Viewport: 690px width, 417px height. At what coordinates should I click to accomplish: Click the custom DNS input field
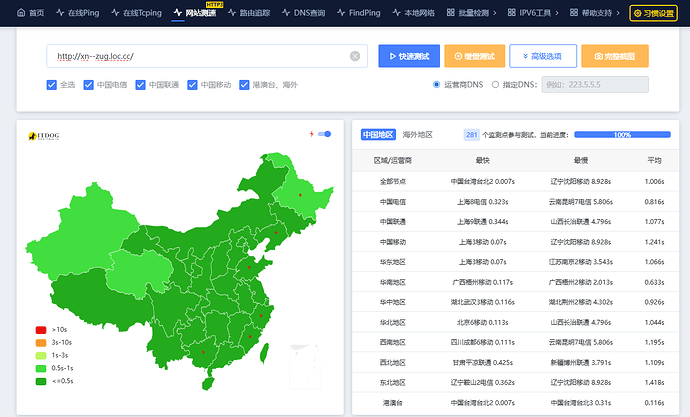[x=595, y=84]
